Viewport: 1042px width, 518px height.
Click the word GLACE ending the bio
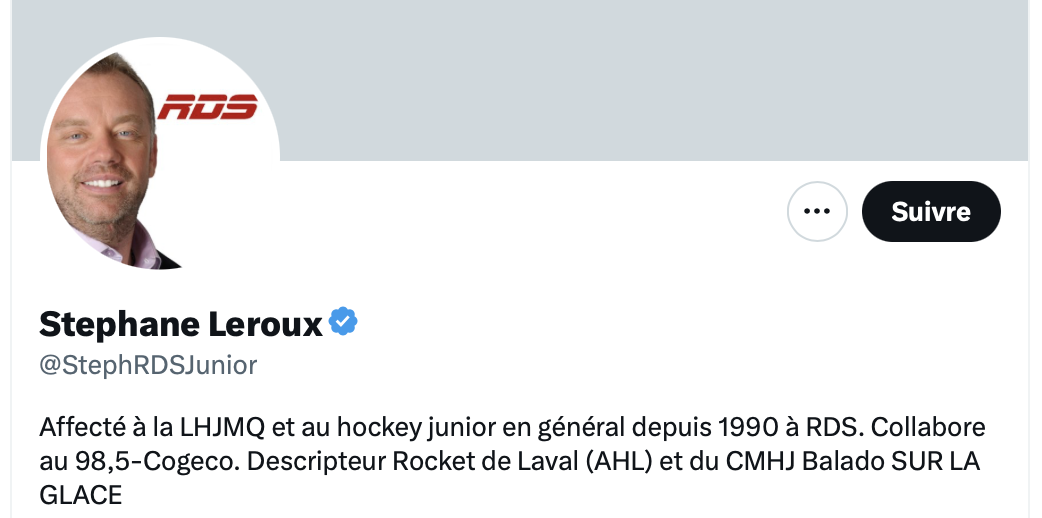(80, 495)
